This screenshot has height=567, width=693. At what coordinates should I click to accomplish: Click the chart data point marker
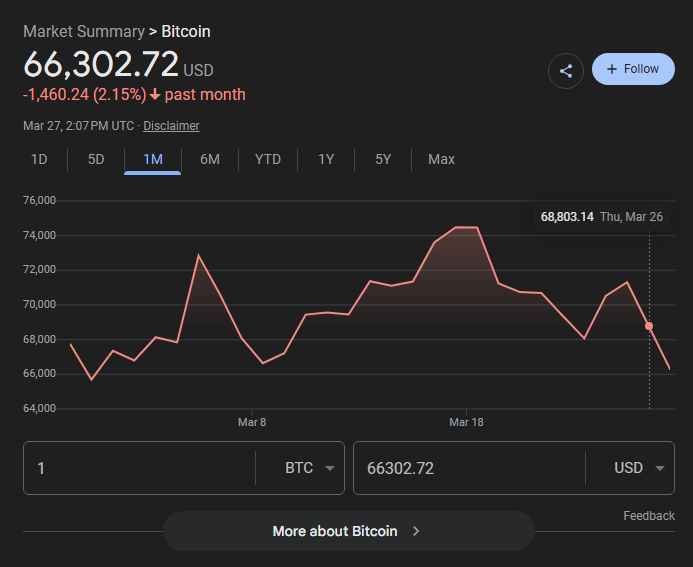pyautogui.click(x=649, y=326)
